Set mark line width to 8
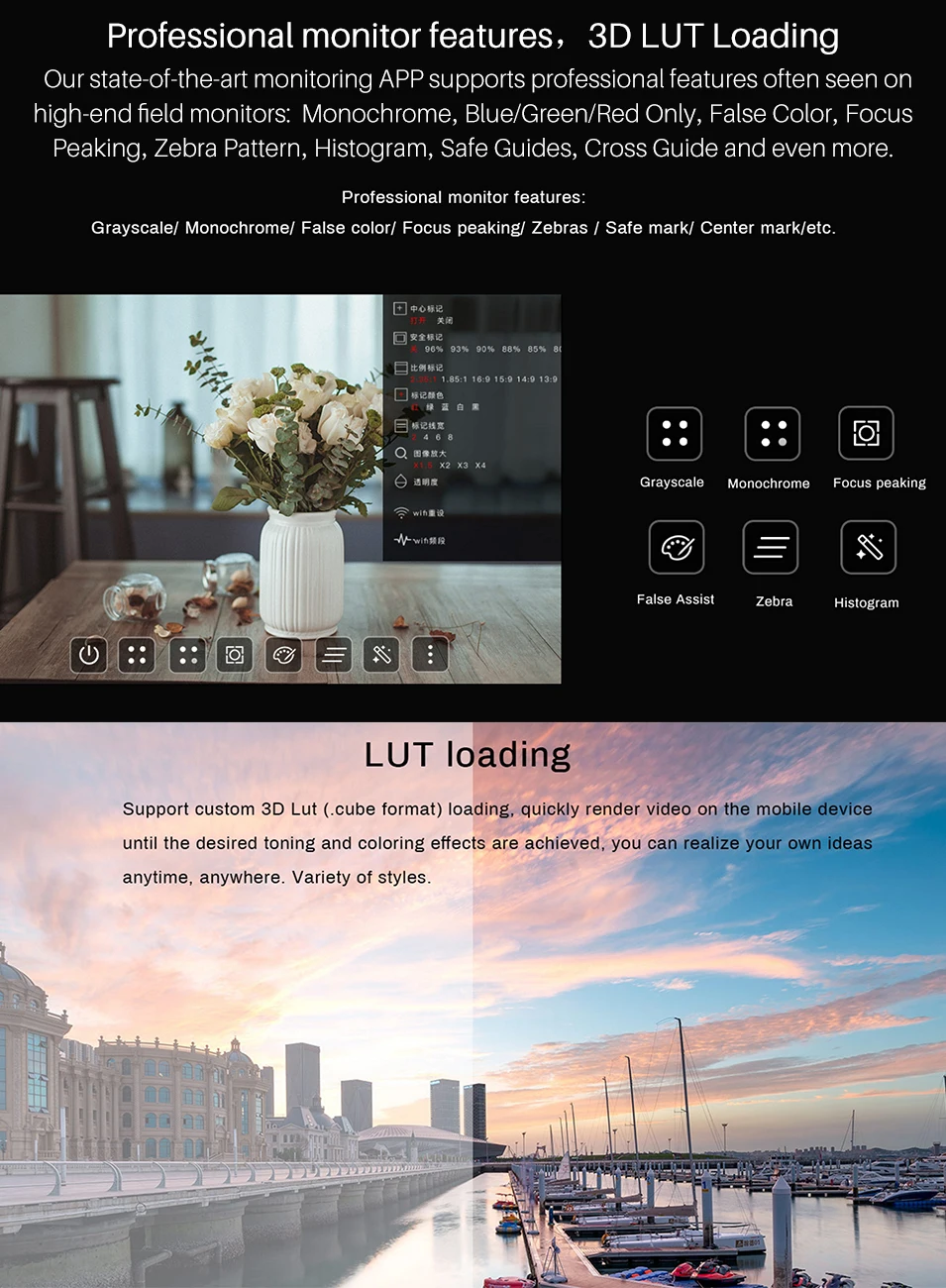This screenshot has height=1288, width=946. click(450, 437)
